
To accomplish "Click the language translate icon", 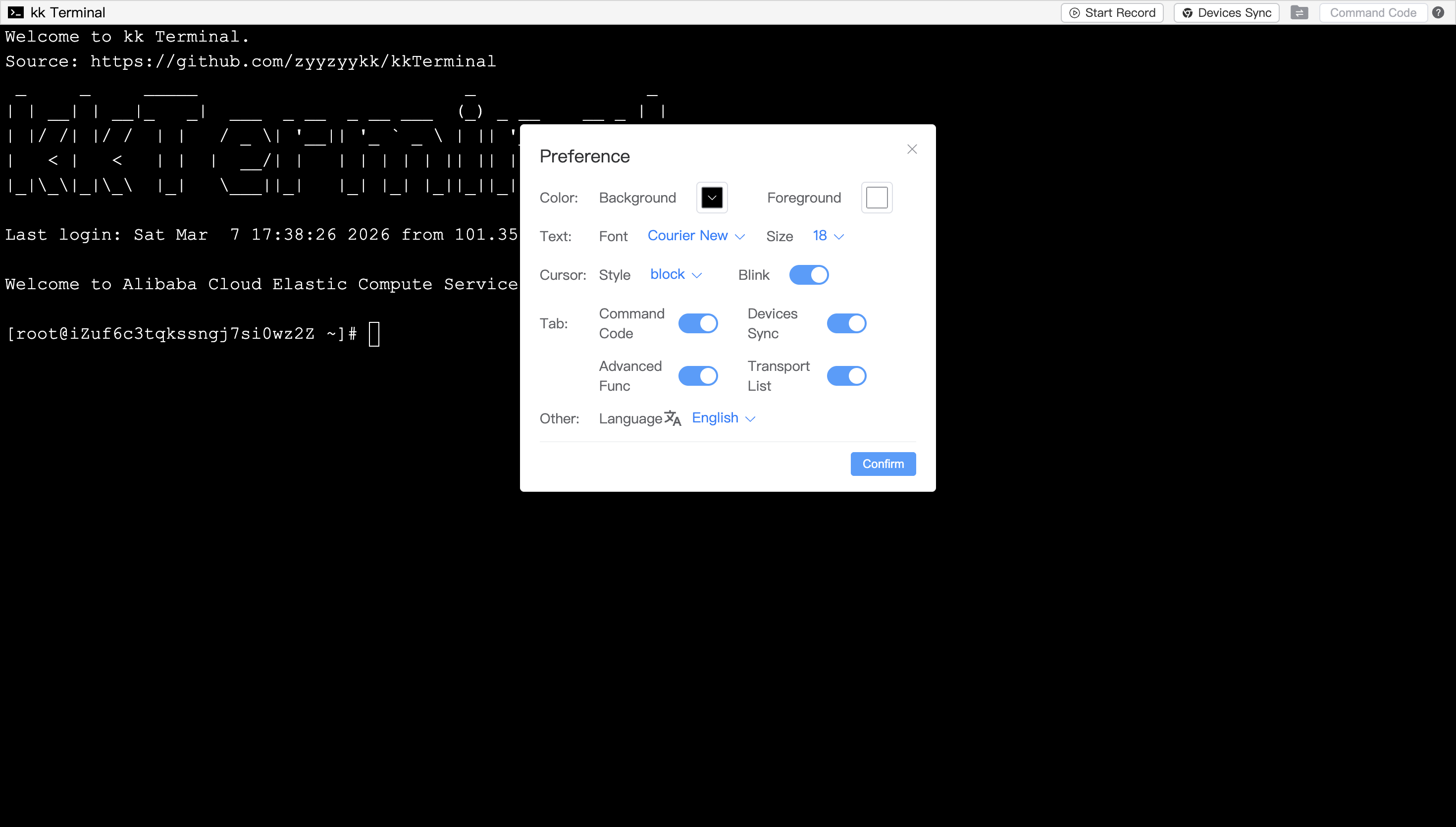I will (673, 418).
